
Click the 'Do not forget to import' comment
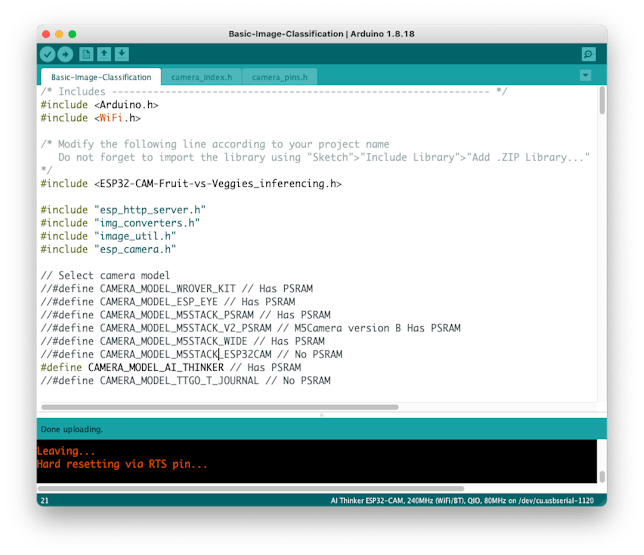point(324,157)
